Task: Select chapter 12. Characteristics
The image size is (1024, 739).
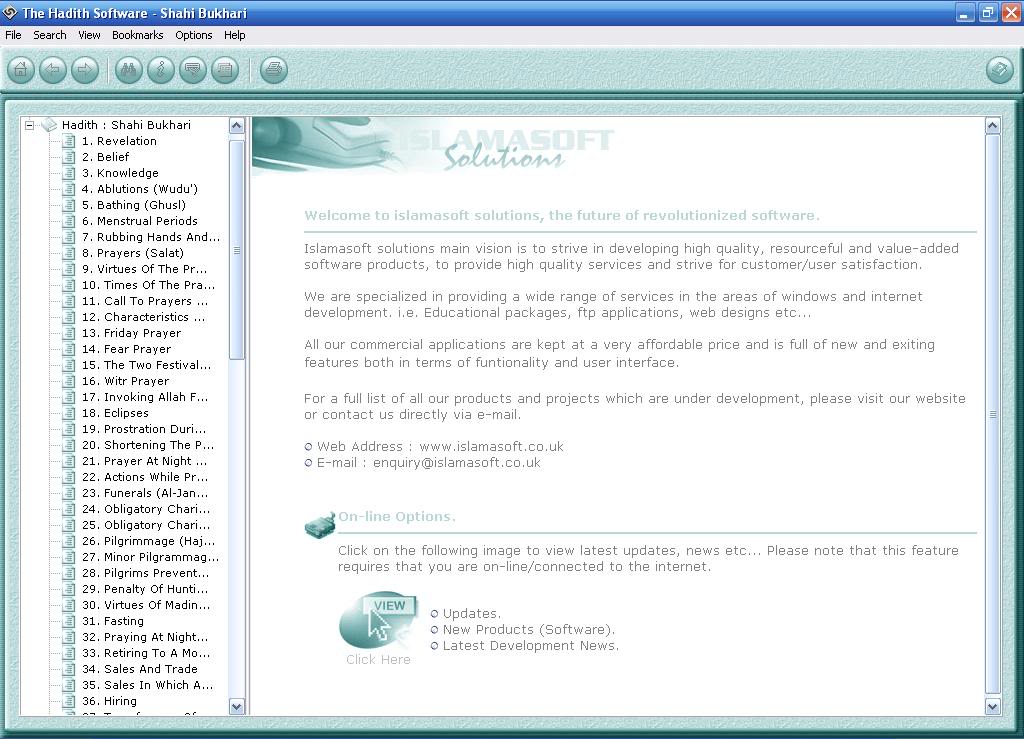Action: pos(144,317)
